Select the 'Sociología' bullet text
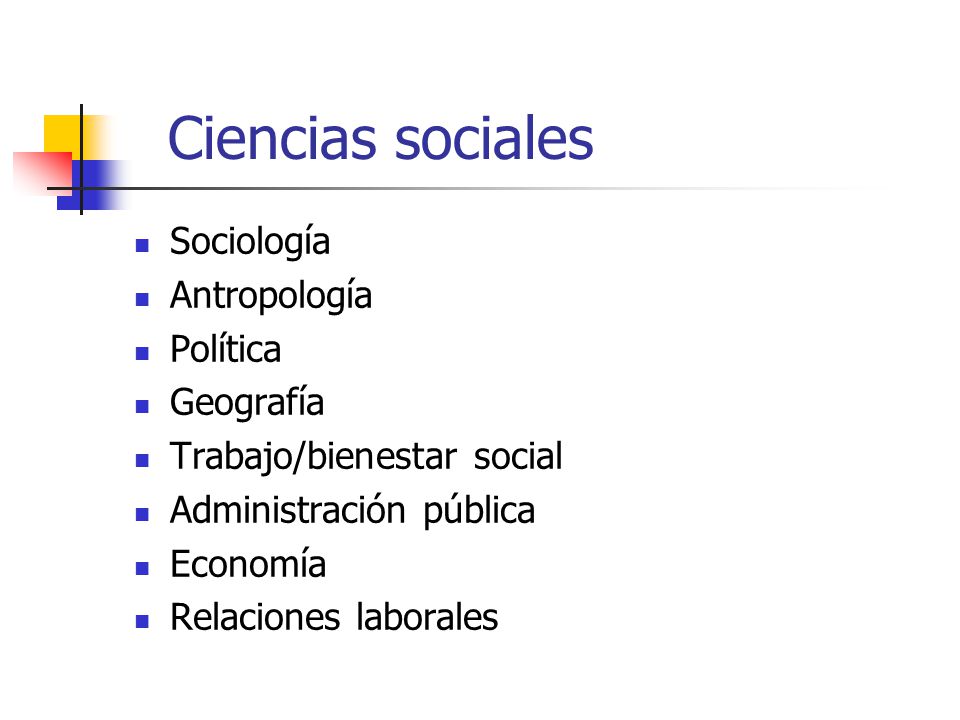 point(250,242)
